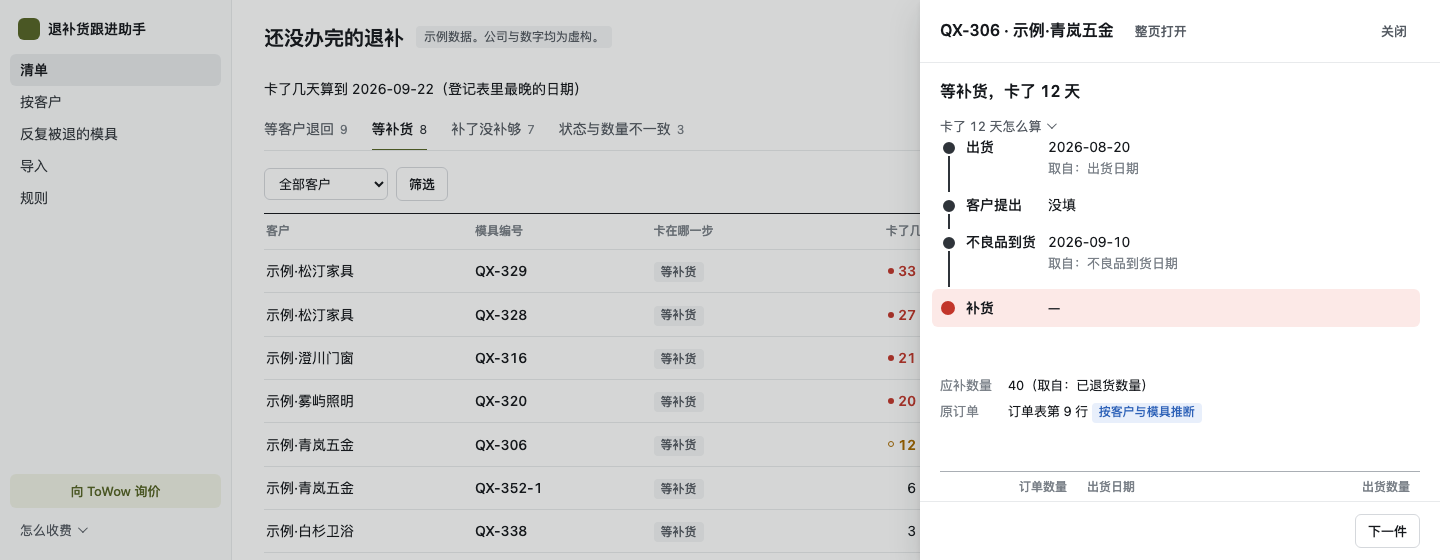1440x560 pixels.
Task: Open the 全部客户 dropdown
Action: point(326,184)
